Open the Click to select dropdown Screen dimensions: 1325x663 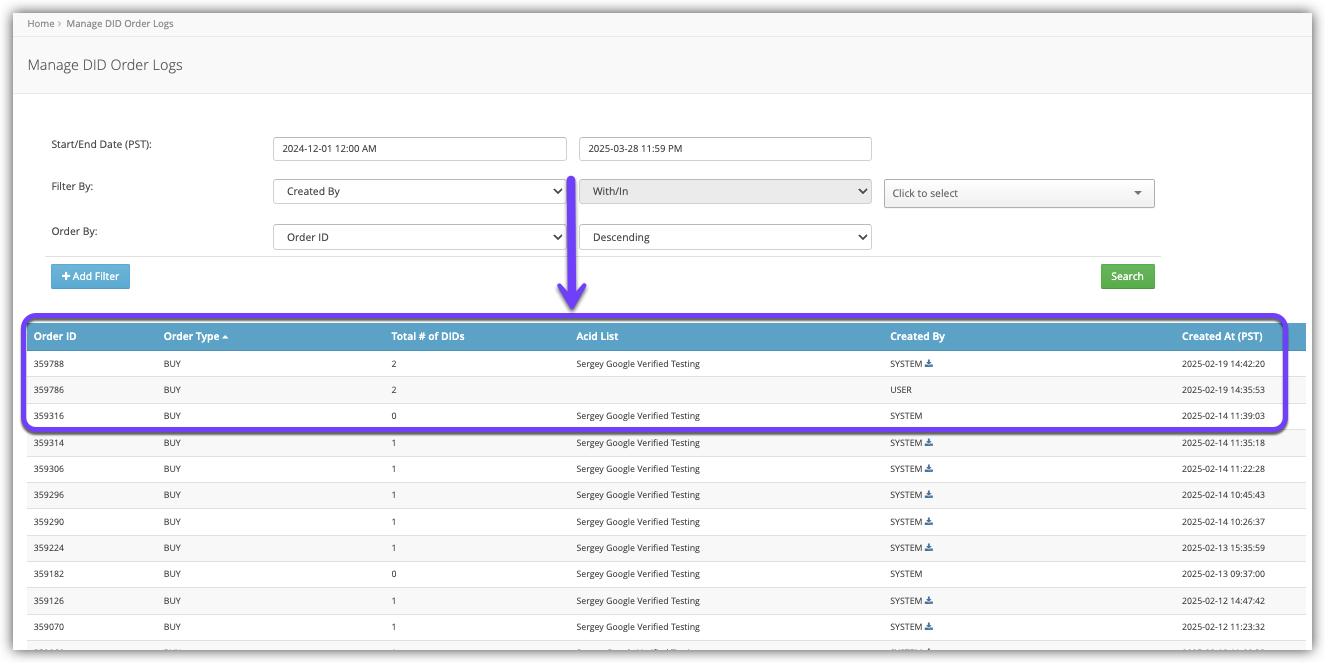pos(1018,193)
